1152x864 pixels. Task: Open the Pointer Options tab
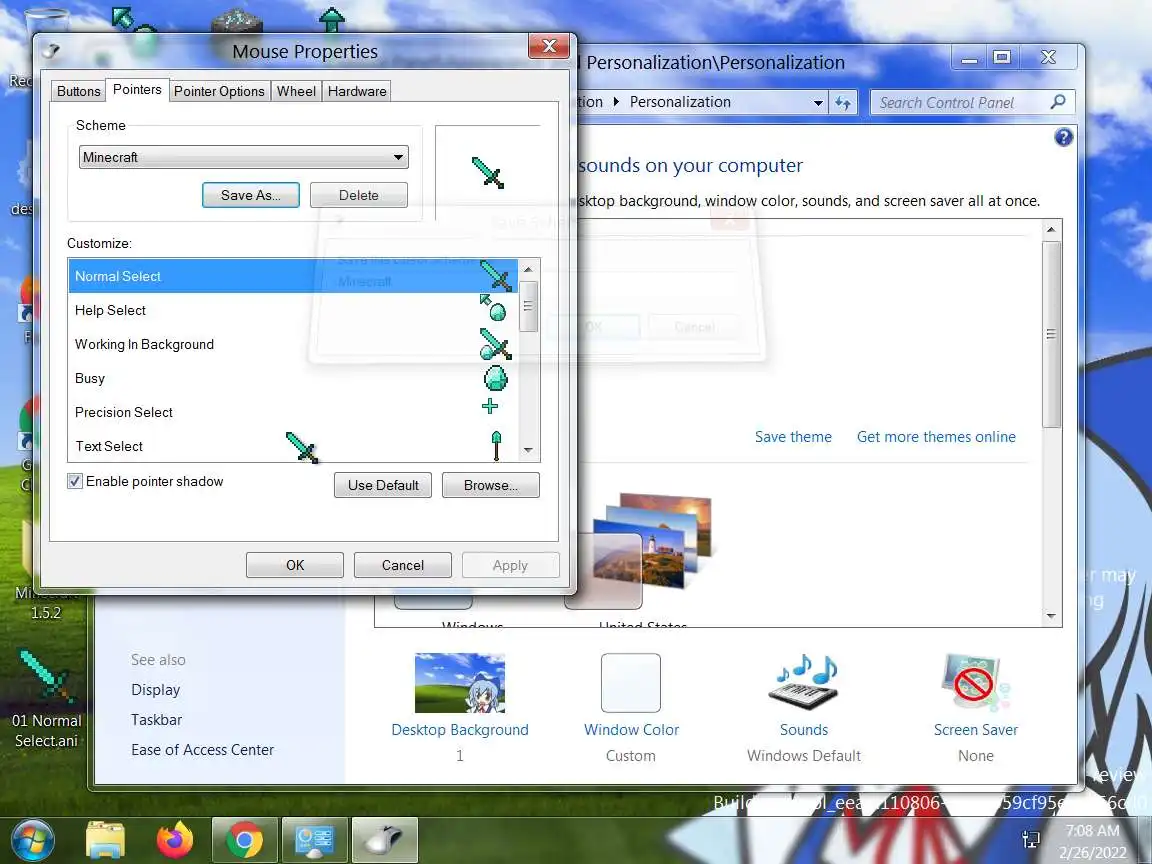pos(219,91)
